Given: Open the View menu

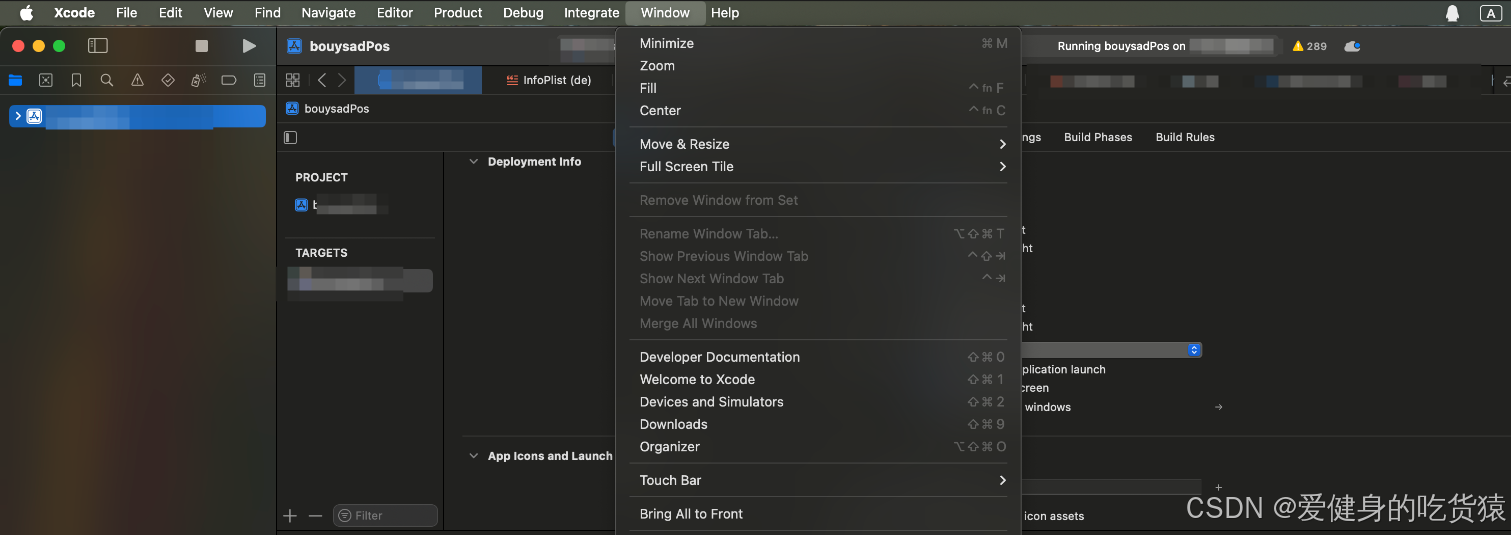Looking at the screenshot, I should [x=218, y=13].
